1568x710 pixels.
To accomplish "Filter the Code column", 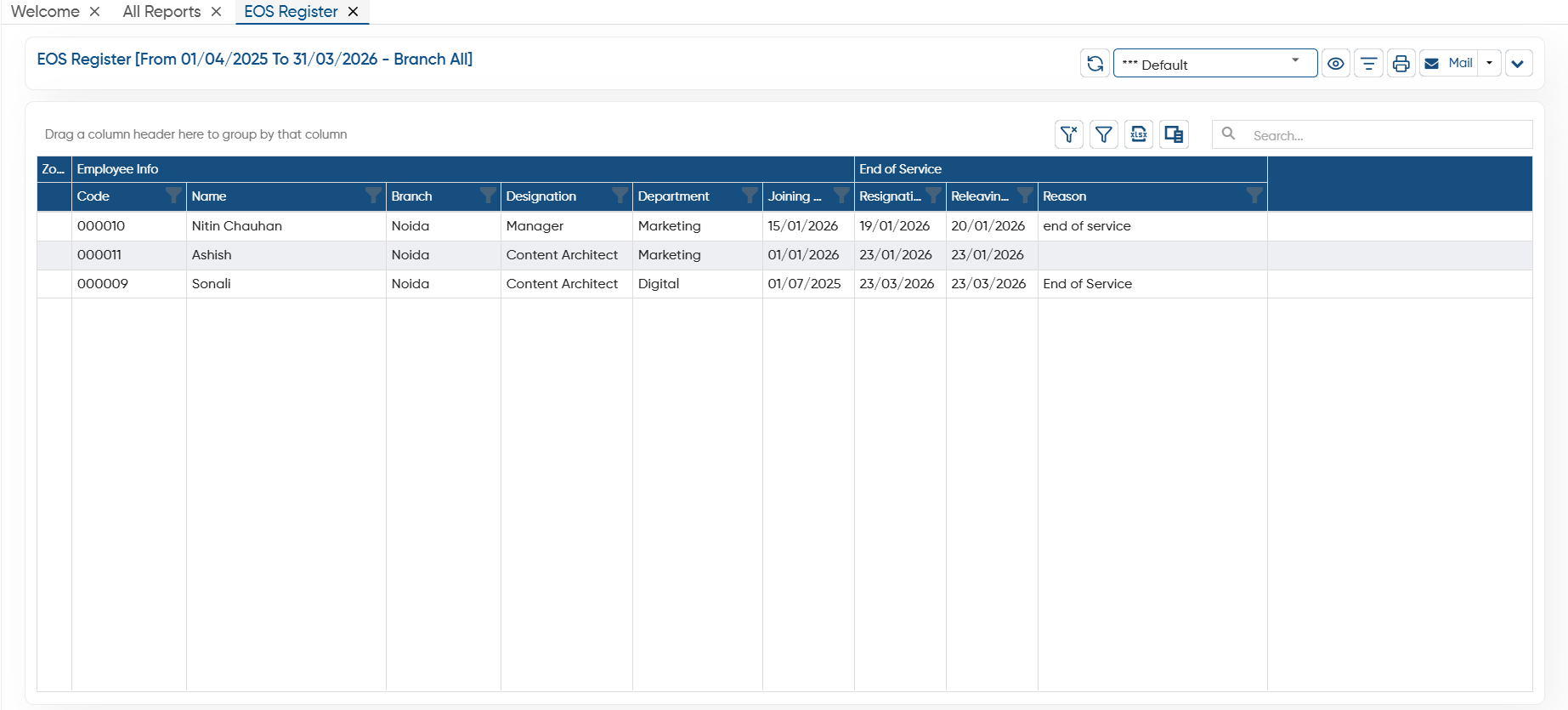I will click(x=173, y=196).
